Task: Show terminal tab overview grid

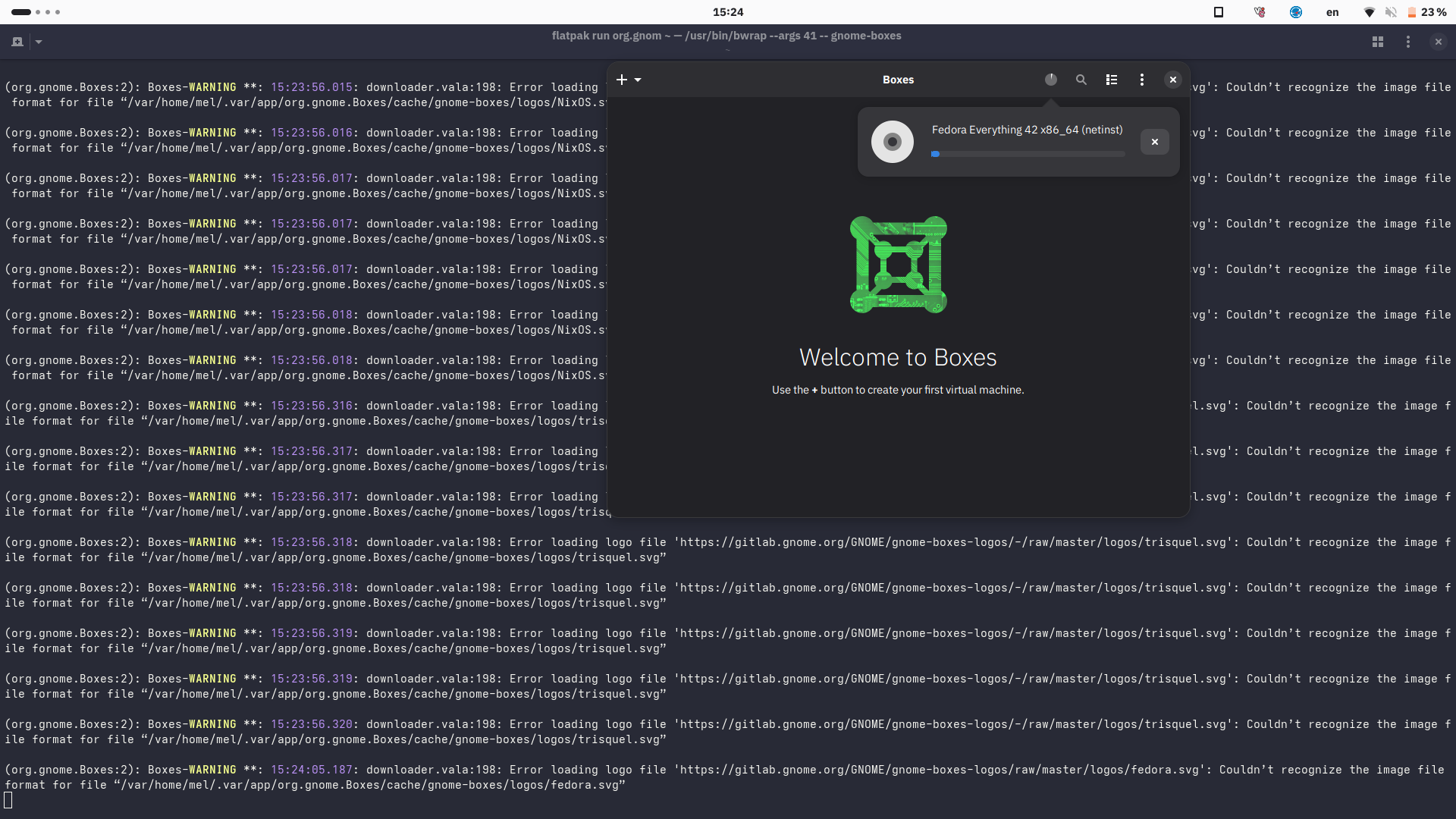Action: (1378, 42)
